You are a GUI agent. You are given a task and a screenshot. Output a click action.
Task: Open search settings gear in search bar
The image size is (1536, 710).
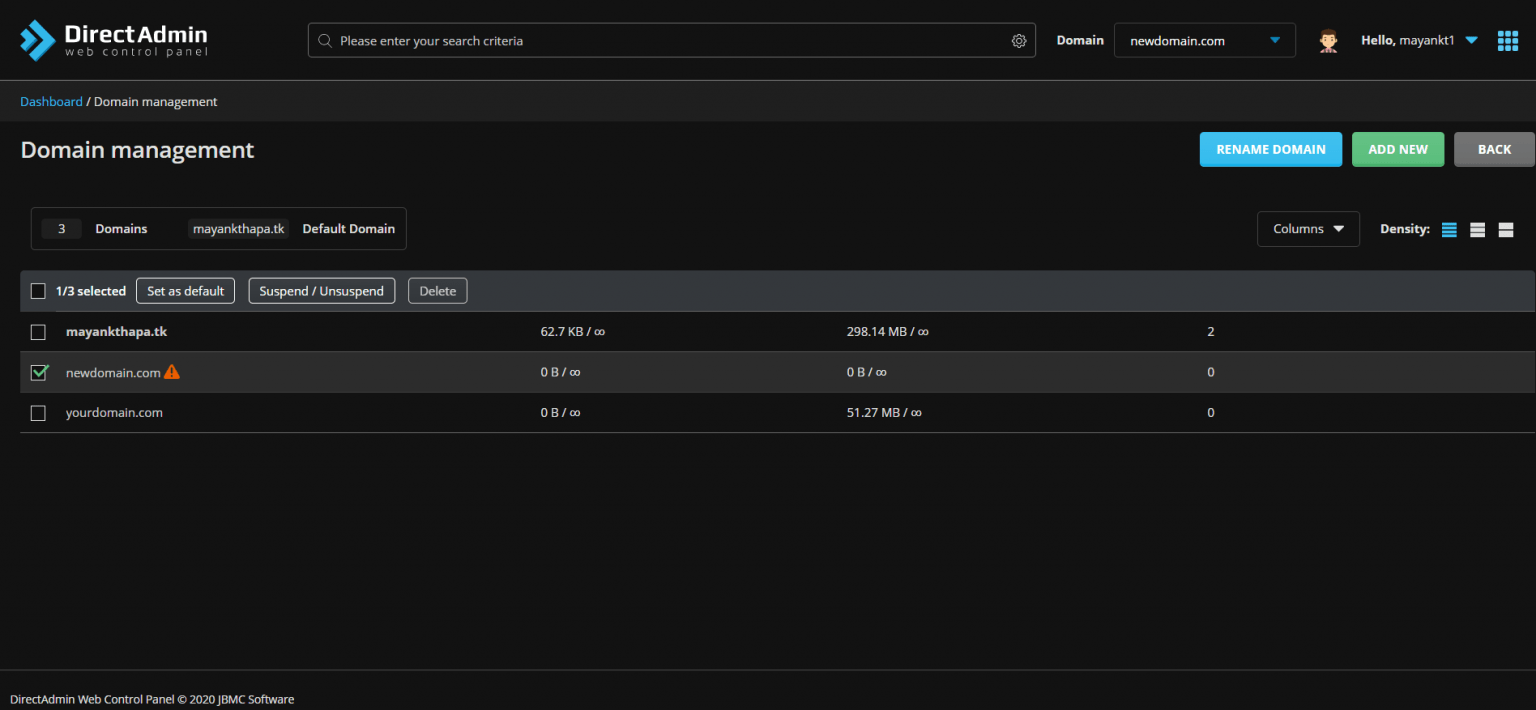(x=1018, y=40)
